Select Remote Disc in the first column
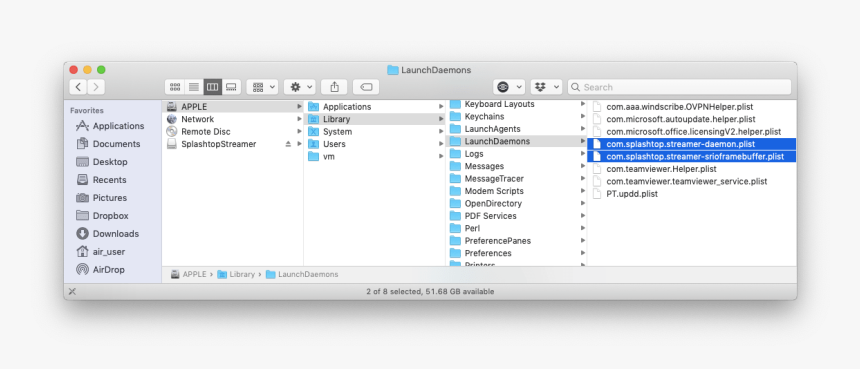 [233, 132]
